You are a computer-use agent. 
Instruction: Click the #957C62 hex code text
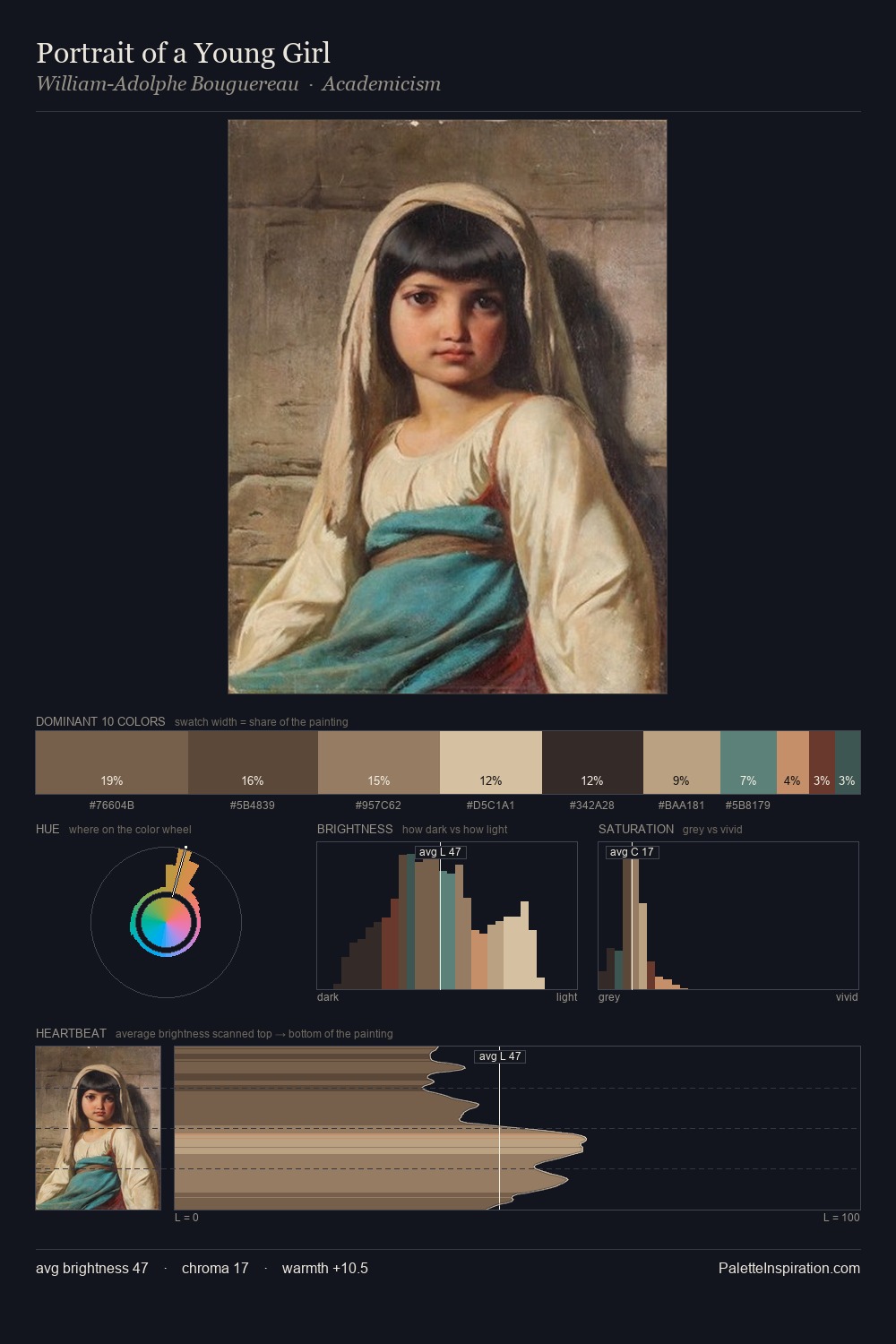click(x=379, y=806)
